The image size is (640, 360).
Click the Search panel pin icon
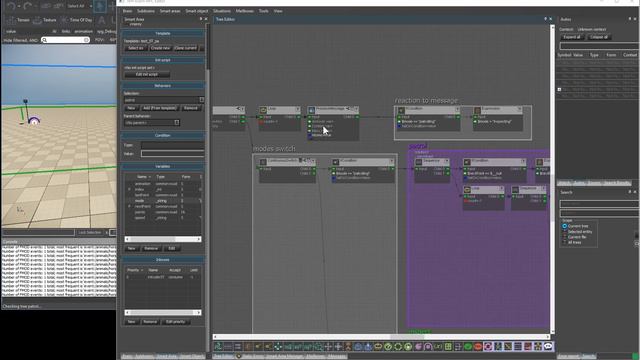click(630, 192)
